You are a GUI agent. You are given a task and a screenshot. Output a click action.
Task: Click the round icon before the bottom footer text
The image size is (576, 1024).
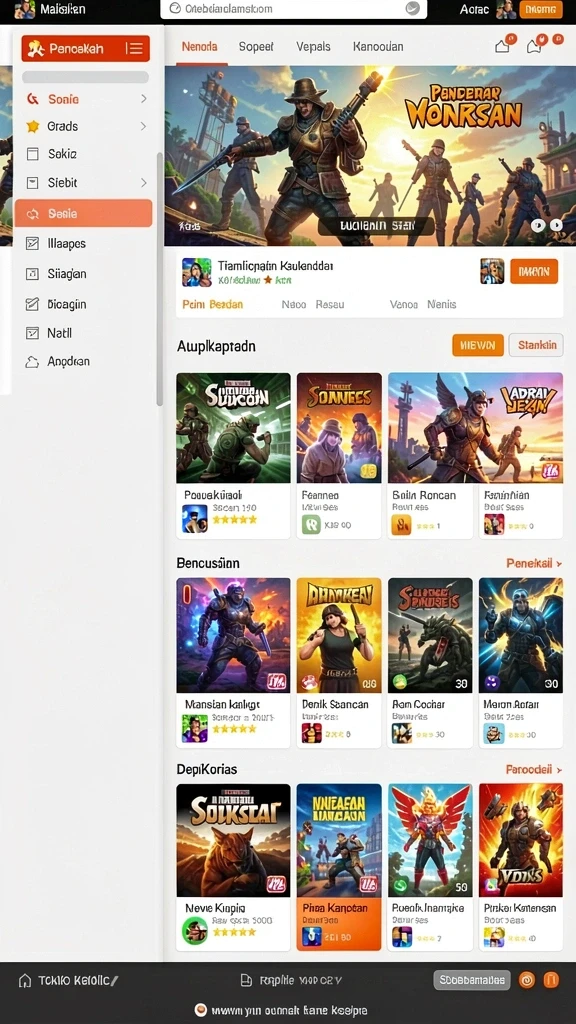(201, 1010)
